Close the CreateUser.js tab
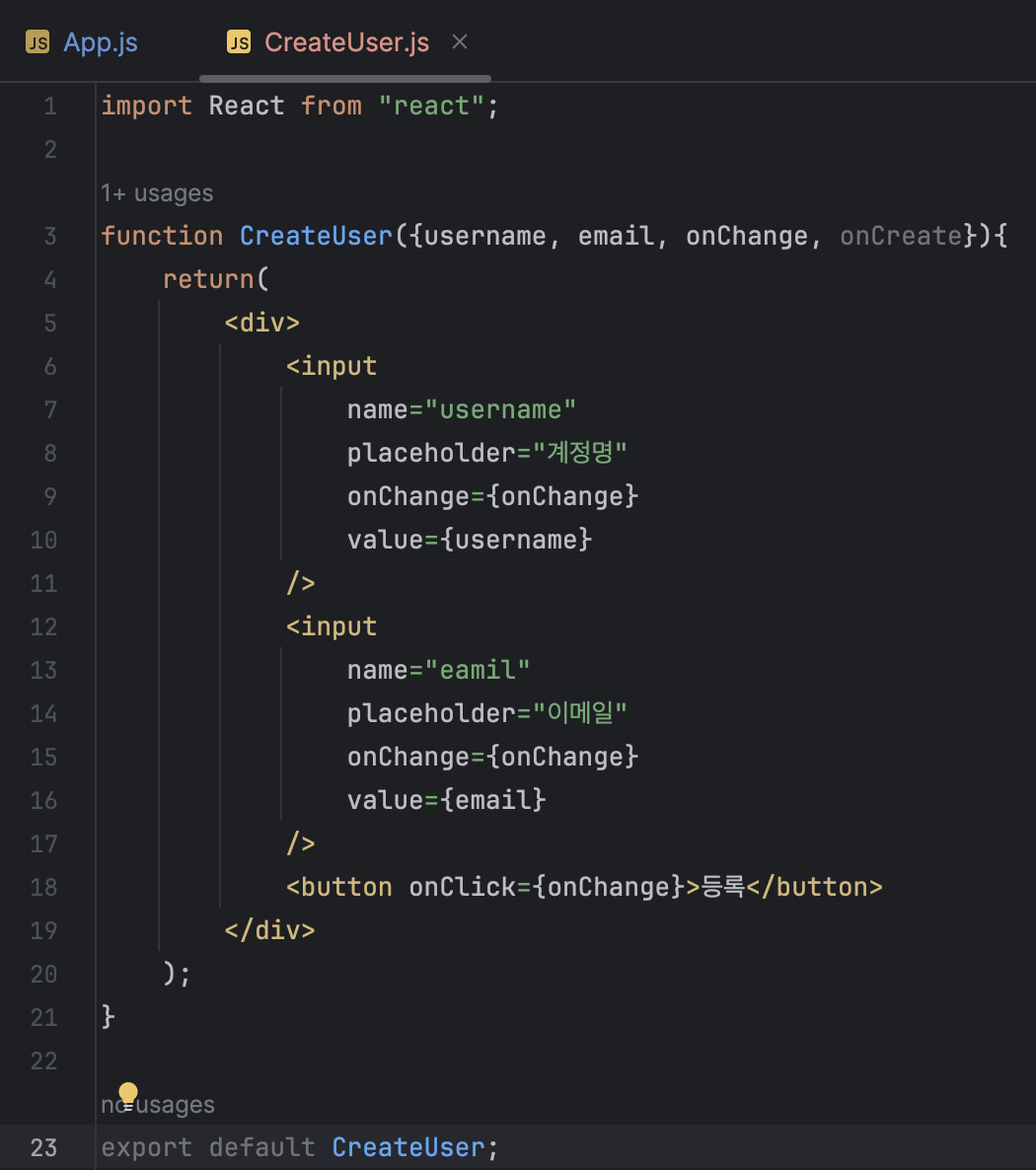Image resolution: width=1036 pixels, height=1170 pixels. point(460,41)
